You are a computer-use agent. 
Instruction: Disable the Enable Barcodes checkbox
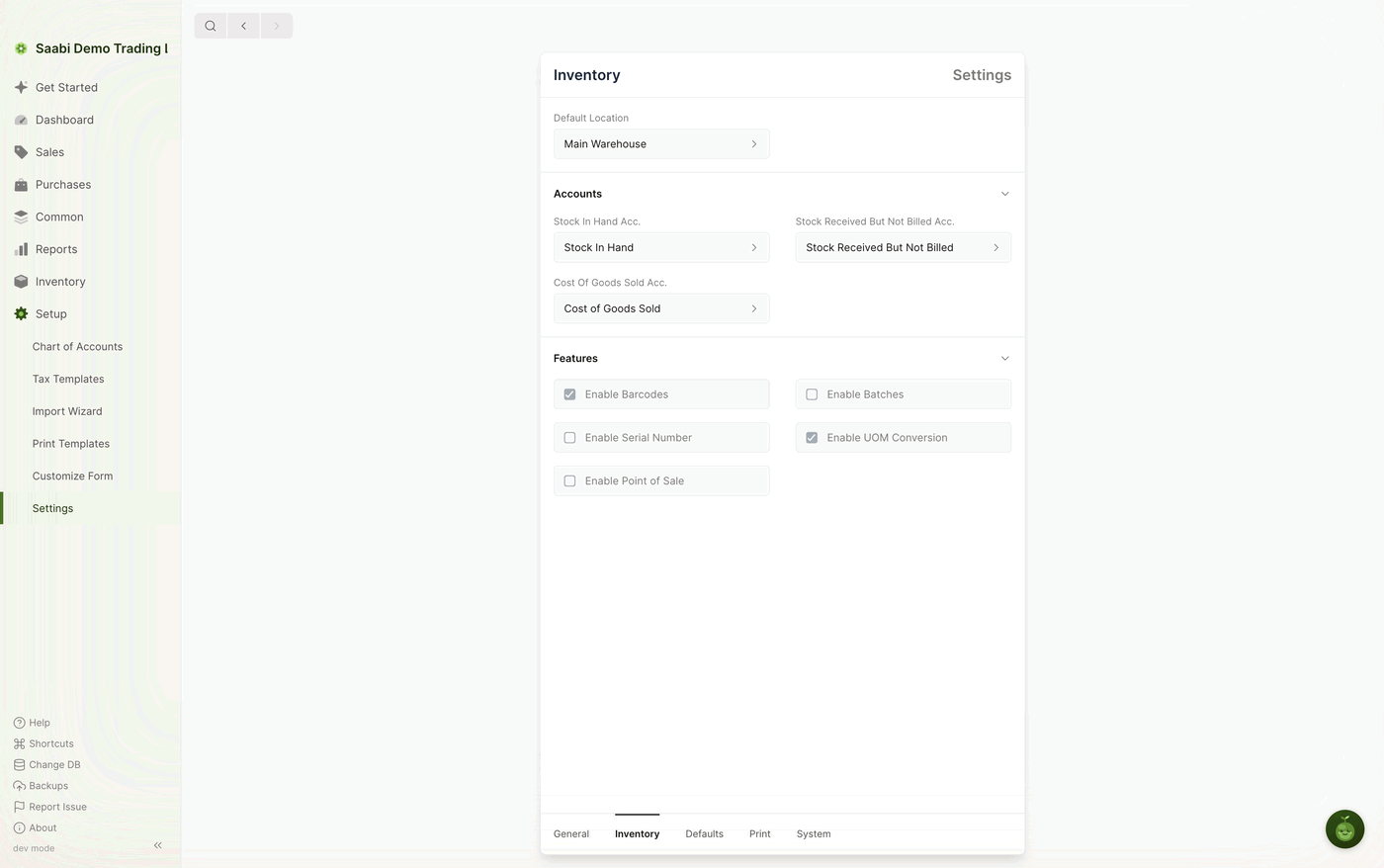569,394
